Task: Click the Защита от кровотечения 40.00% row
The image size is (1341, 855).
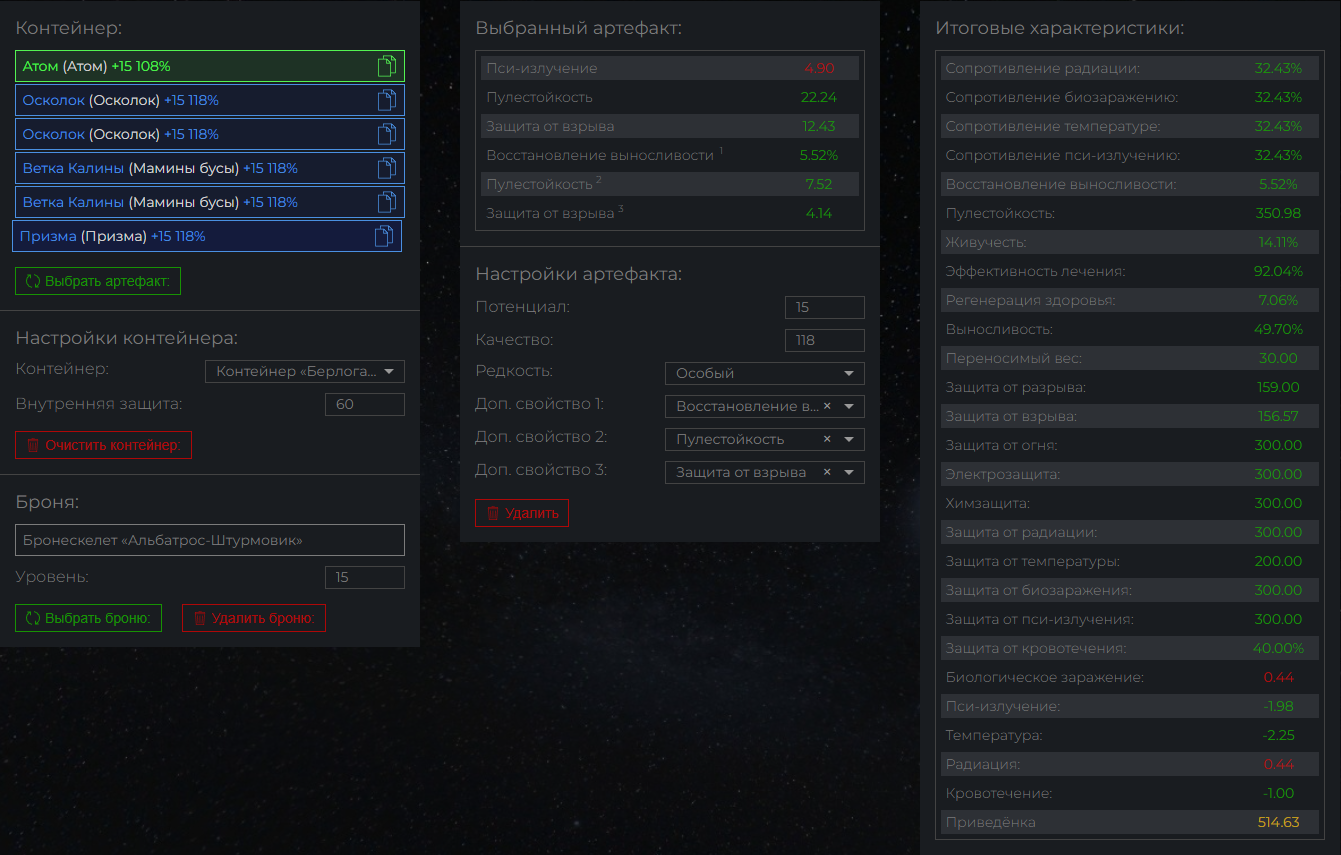Action: pyautogui.click(x=1130, y=649)
